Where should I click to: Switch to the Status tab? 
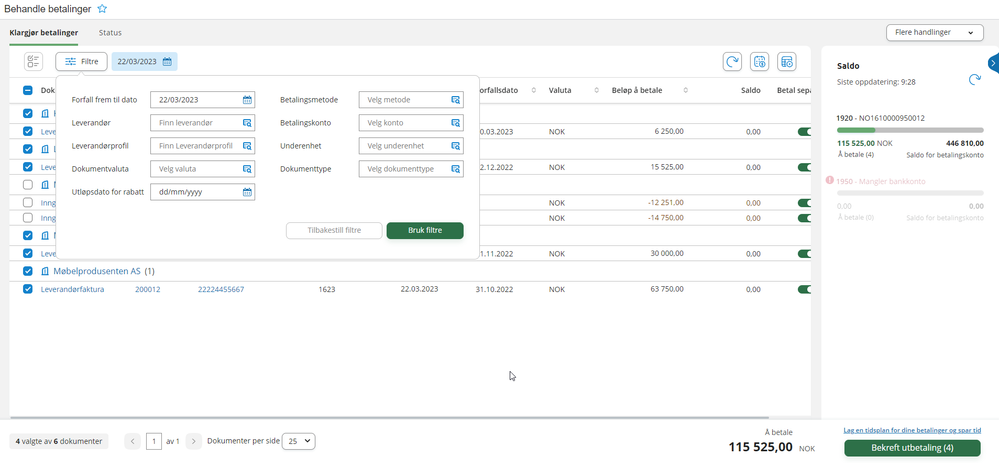[x=110, y=32]
